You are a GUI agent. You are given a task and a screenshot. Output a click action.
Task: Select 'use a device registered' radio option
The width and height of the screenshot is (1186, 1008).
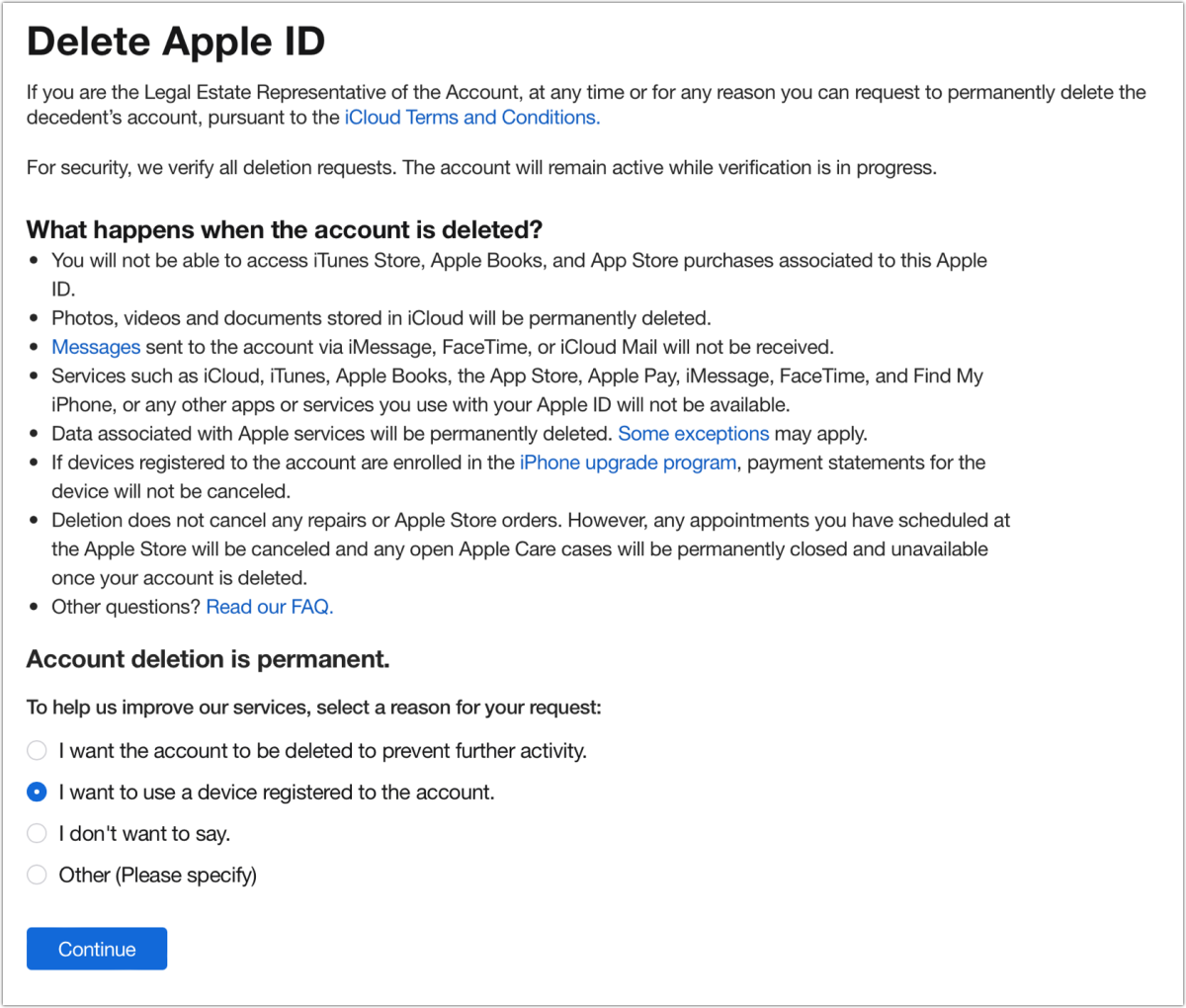[37, 792]
